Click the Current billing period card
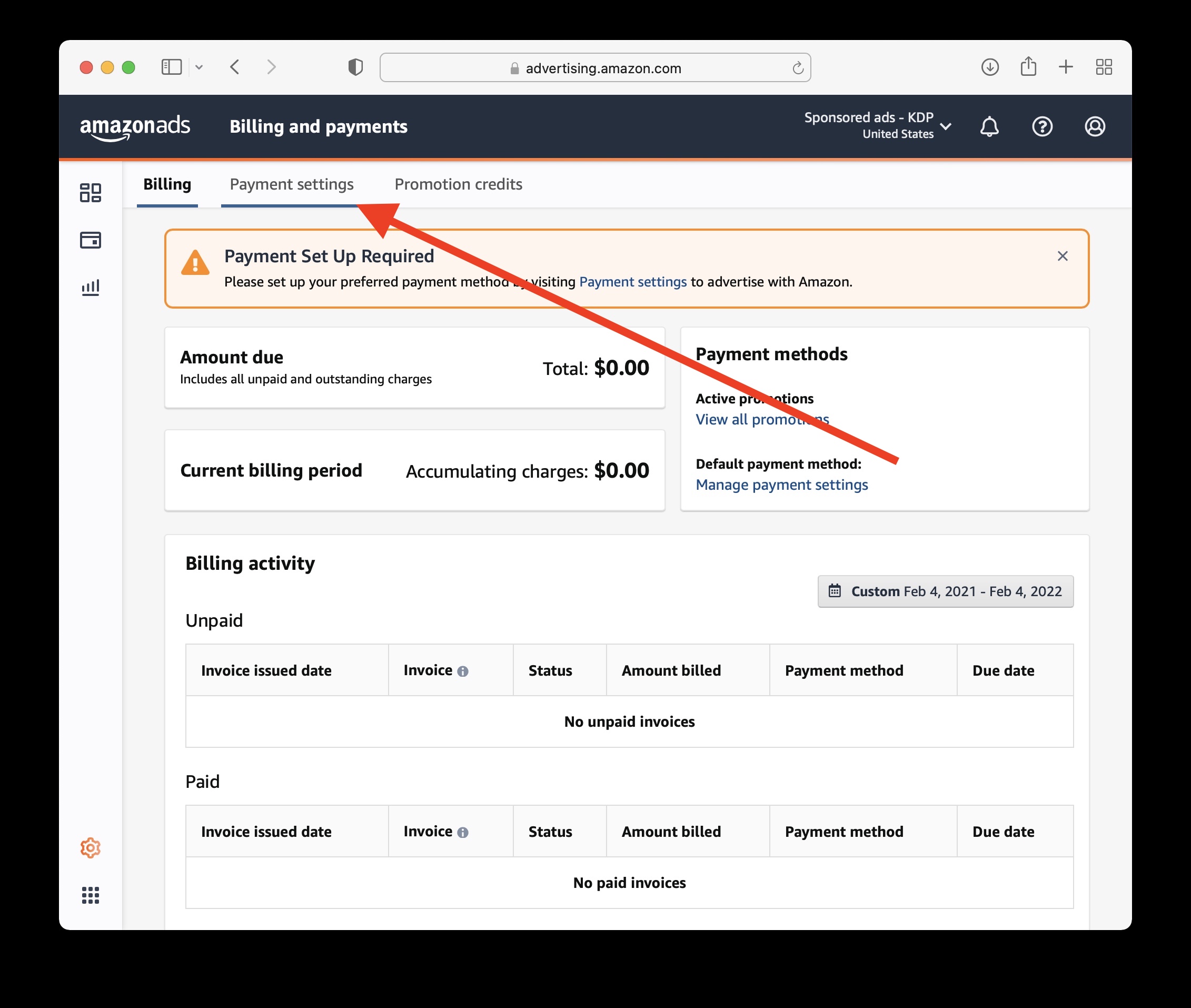1191x1008 pixels. 415,470
